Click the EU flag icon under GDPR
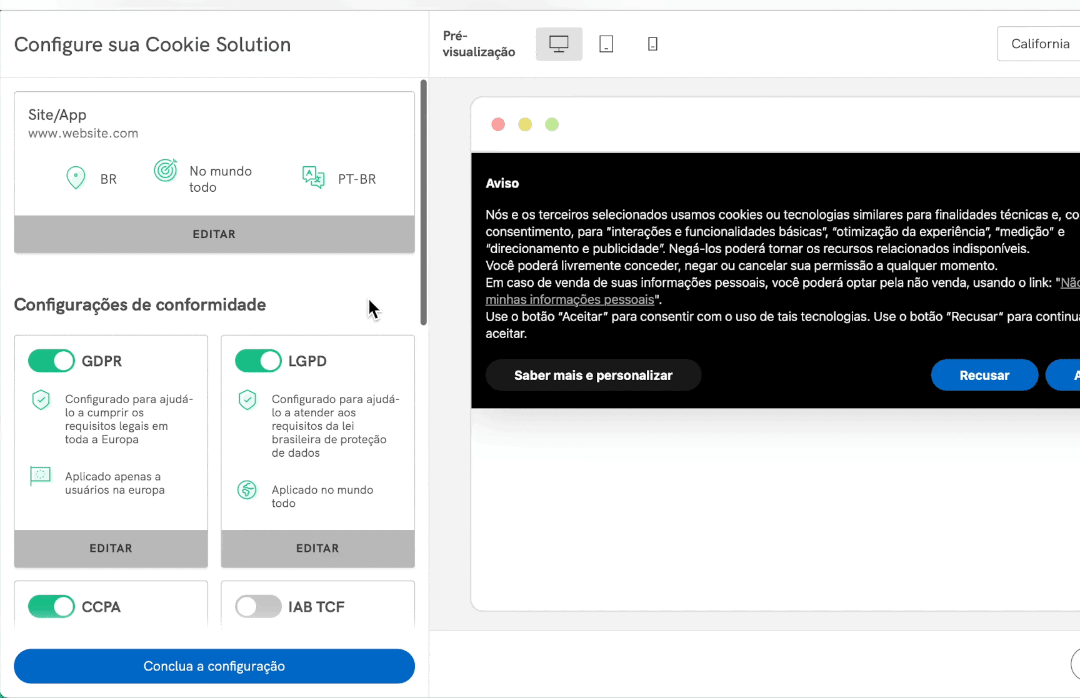 point(40,476)
